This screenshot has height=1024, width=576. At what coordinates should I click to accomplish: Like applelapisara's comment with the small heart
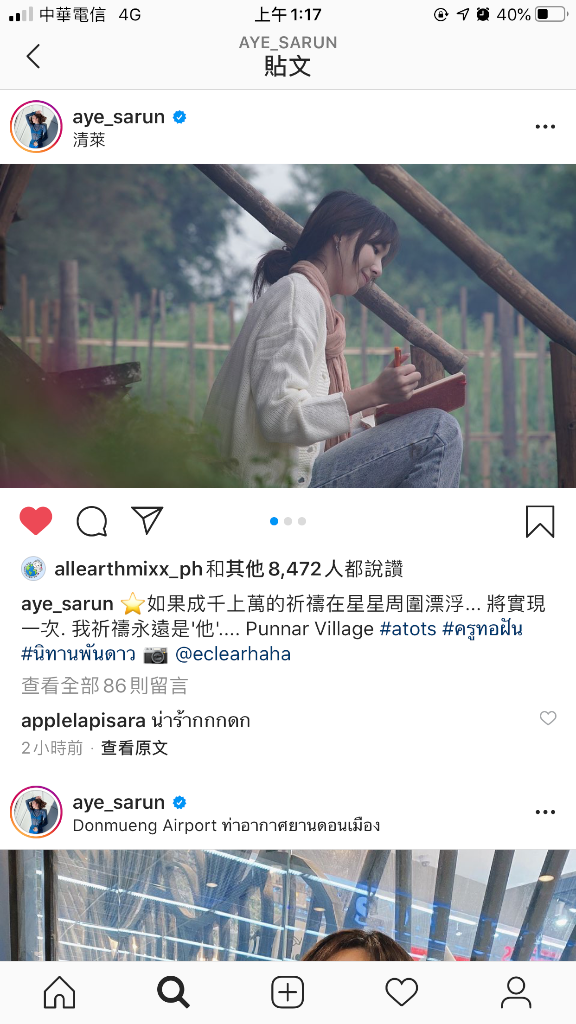548,718
